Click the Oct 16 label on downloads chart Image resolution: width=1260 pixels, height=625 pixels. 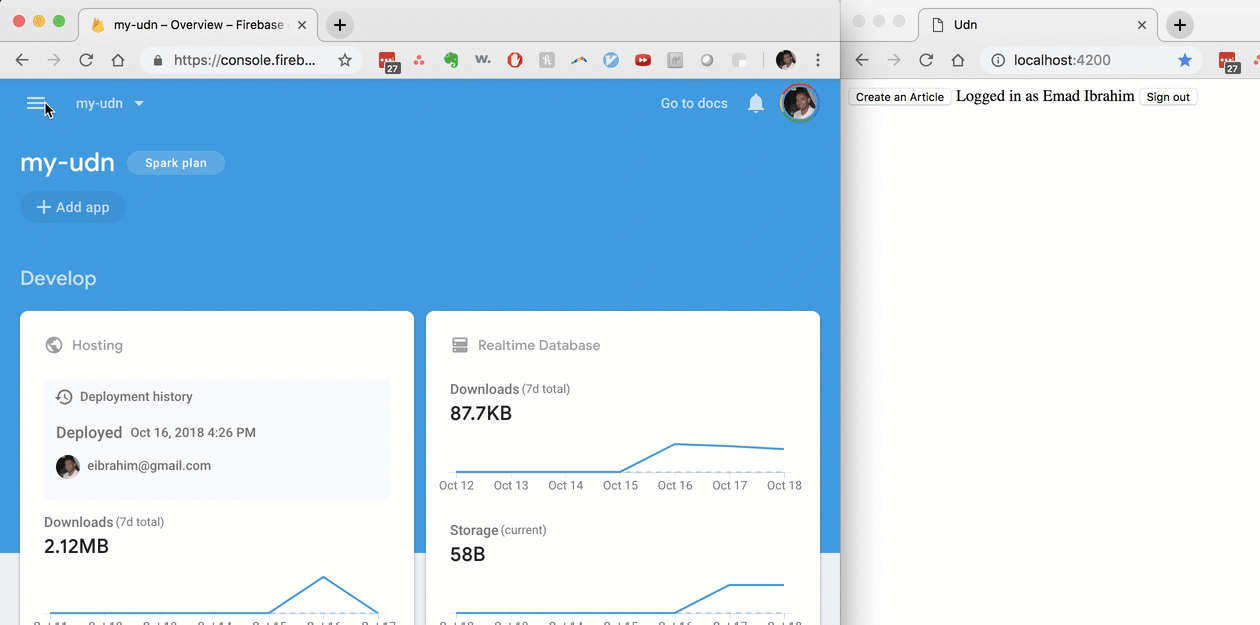tap(675, 485)
